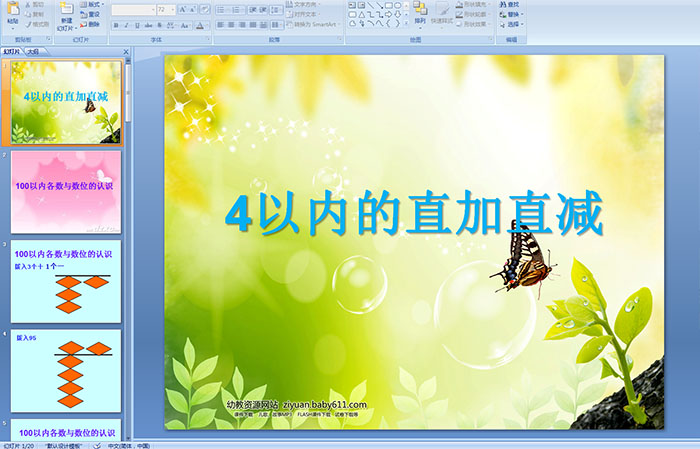Click the Copy (复制) button
Screen dimensions: 700x449
[x=35, y=14]
